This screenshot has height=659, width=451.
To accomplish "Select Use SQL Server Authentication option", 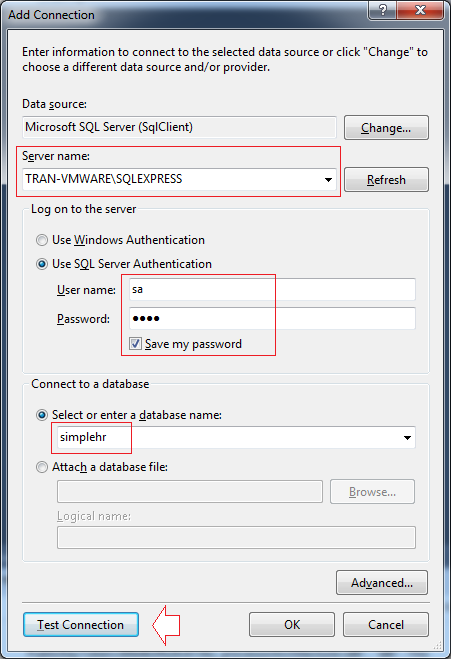I will (42, 264).
